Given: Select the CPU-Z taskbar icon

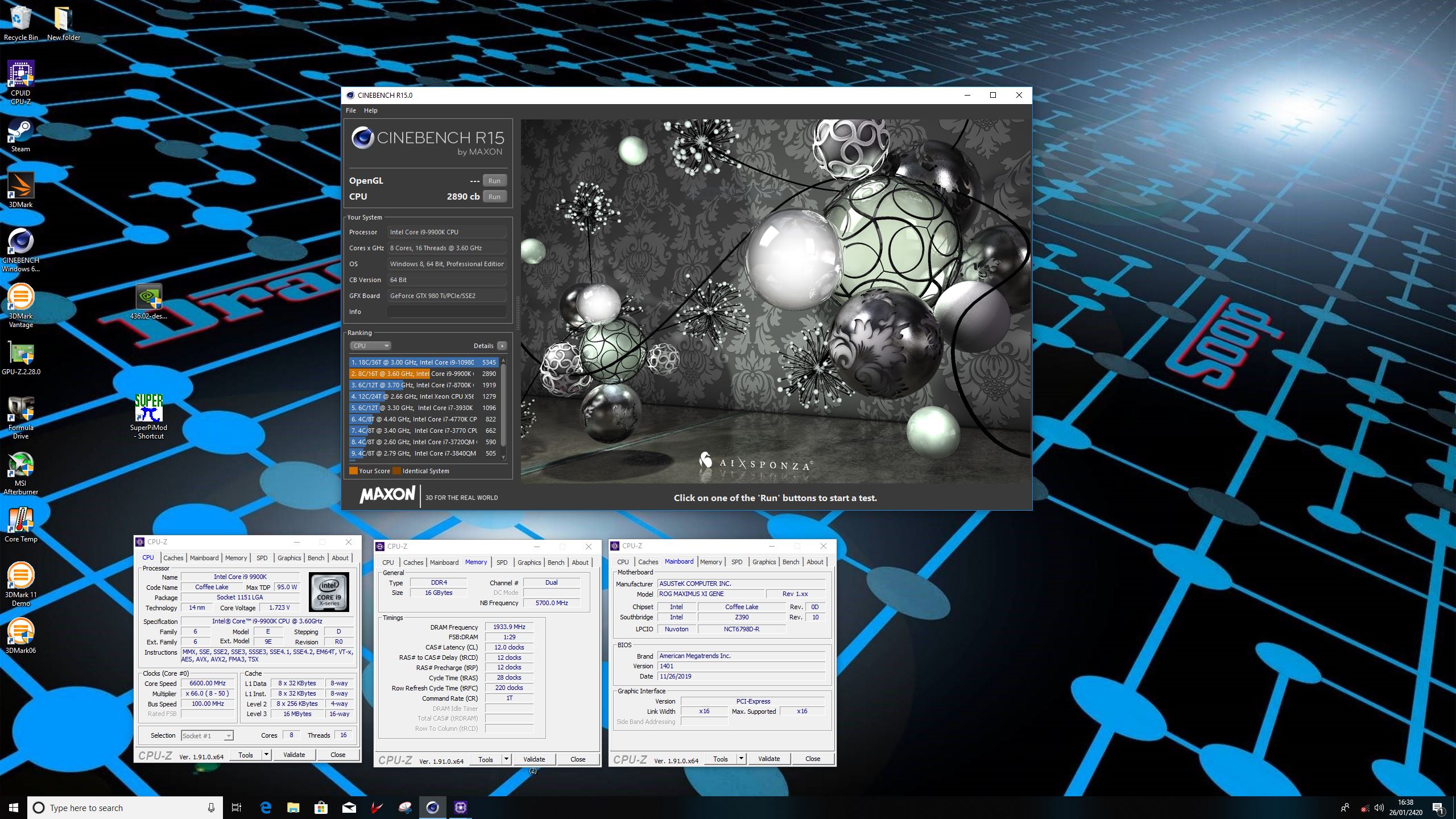Looking at the screenshot, I should point(460,807).
